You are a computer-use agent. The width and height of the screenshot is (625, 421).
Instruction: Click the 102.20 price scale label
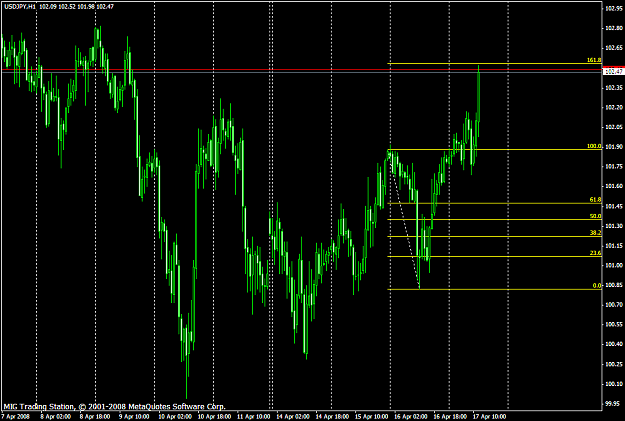tap(614, 107)
